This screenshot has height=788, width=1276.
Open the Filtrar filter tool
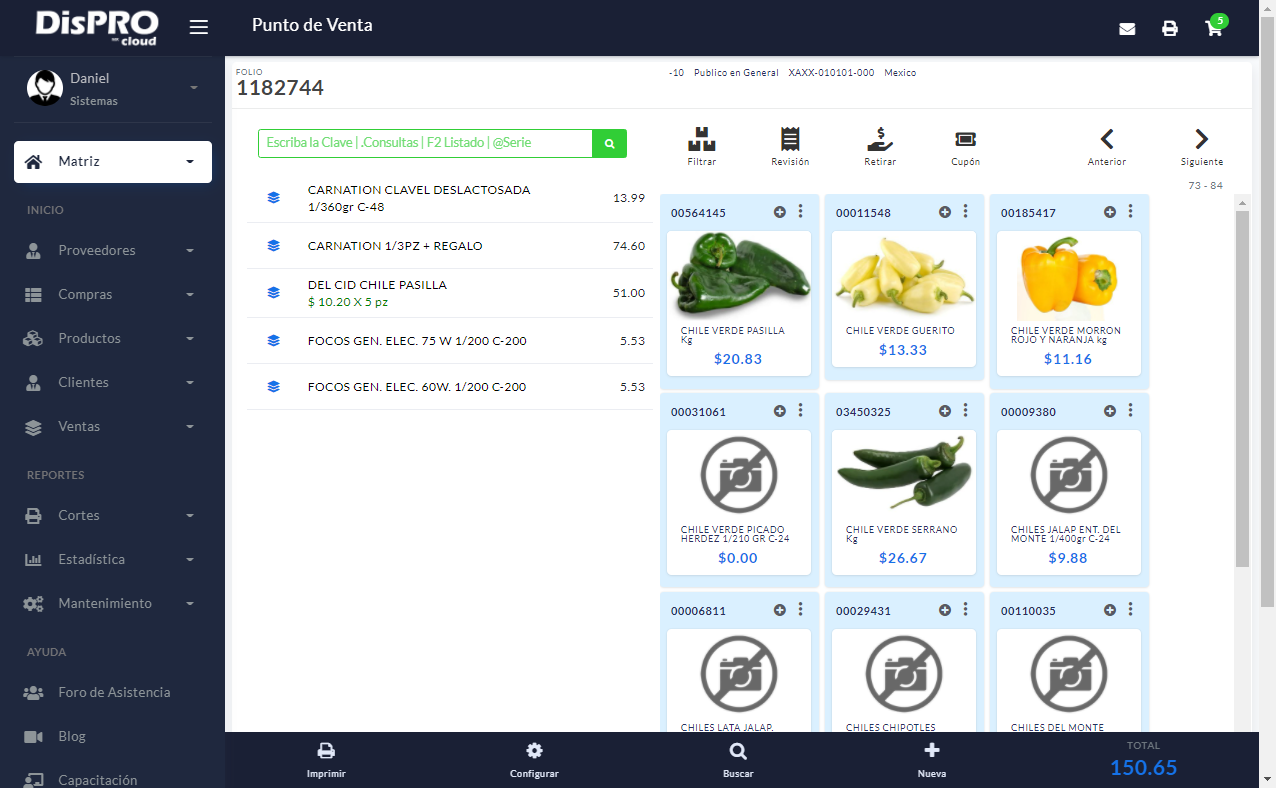click(701, 147)
